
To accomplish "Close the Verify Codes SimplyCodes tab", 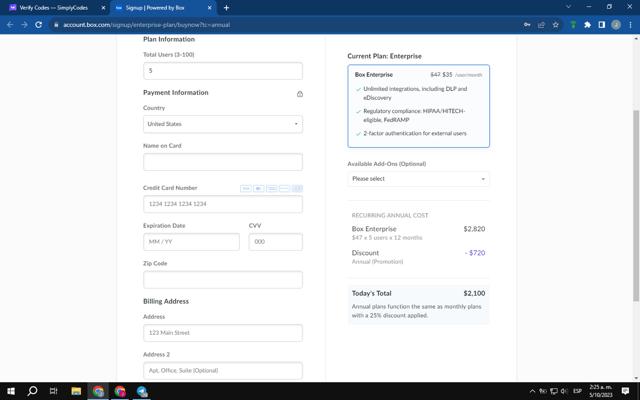I will 103,7.
